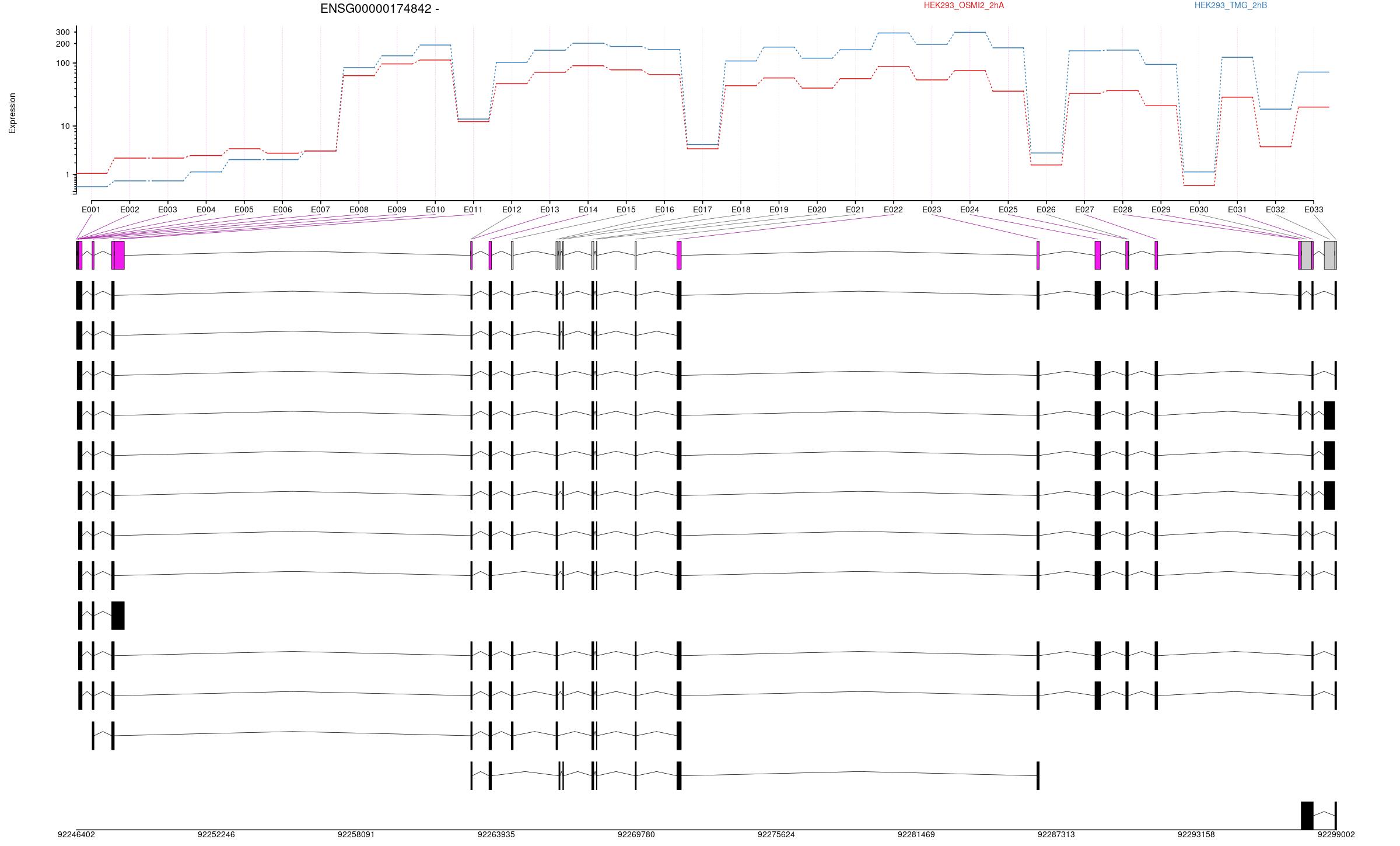This screenshot has width=1400, height=846.
Task: Click genomic coordinate 92246402
Action: point(76,834)
